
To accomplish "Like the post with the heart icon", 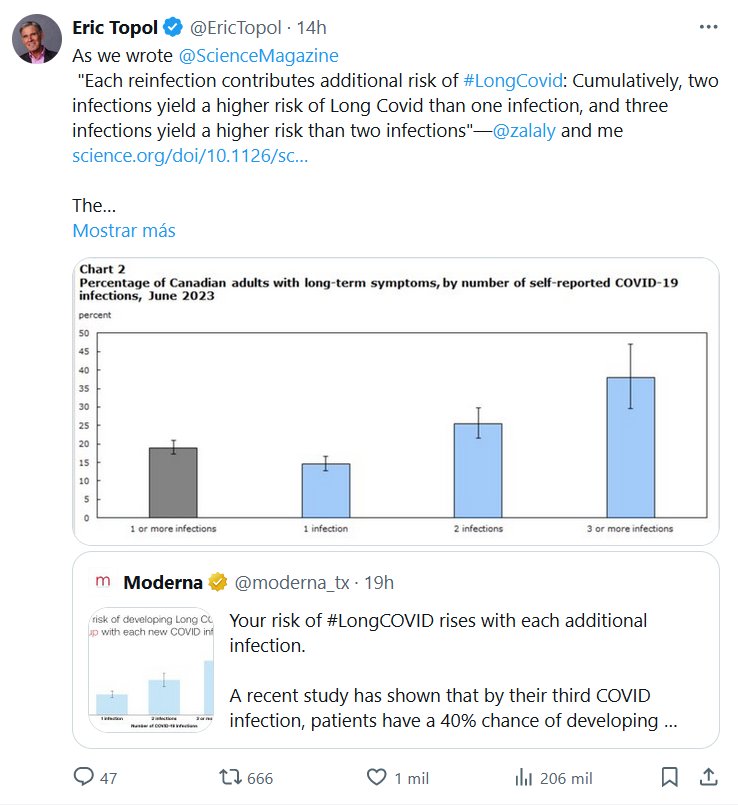I will pos(376,777).
